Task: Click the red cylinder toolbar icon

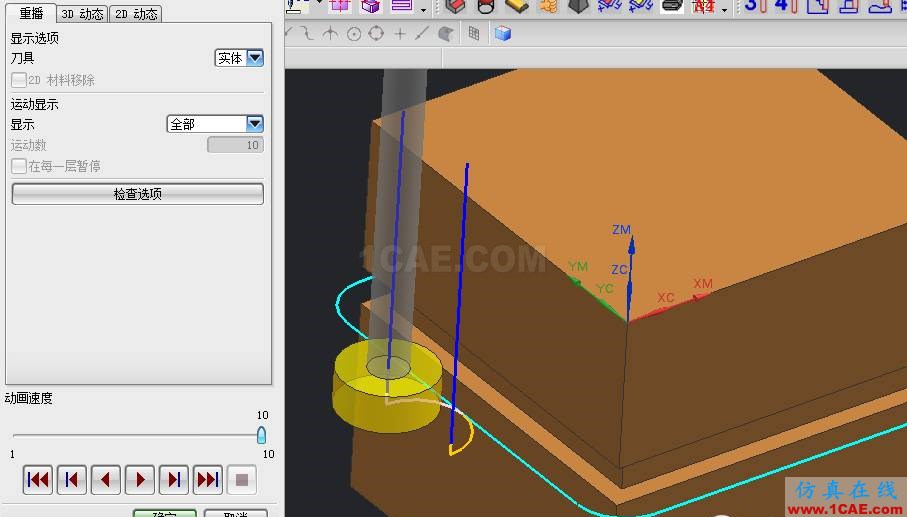Action: coord(486,6)
